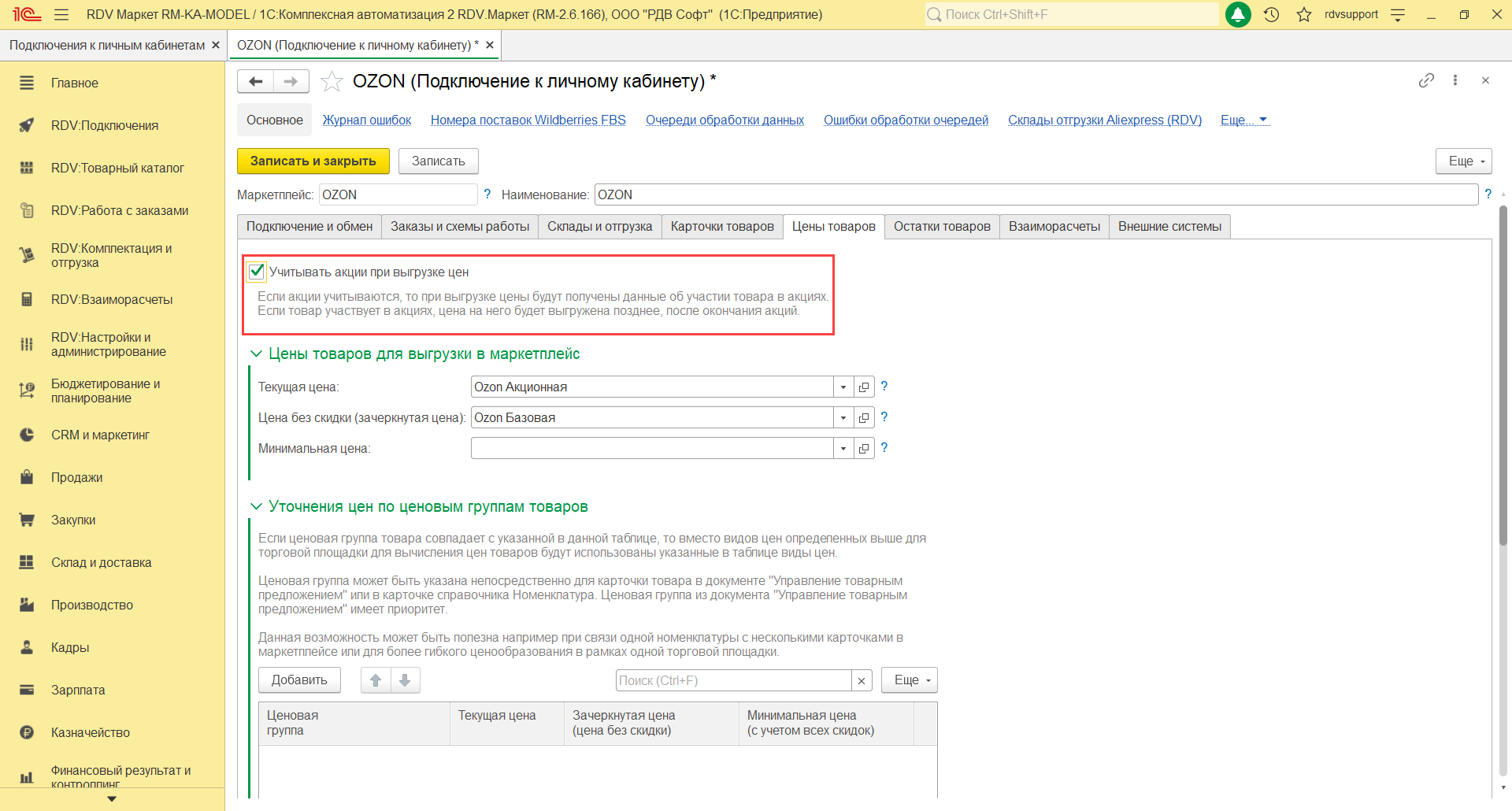This screenshot has height=811, width=1512.
Task: Open Журнал ошибок link
Action: tap(366, 120)
